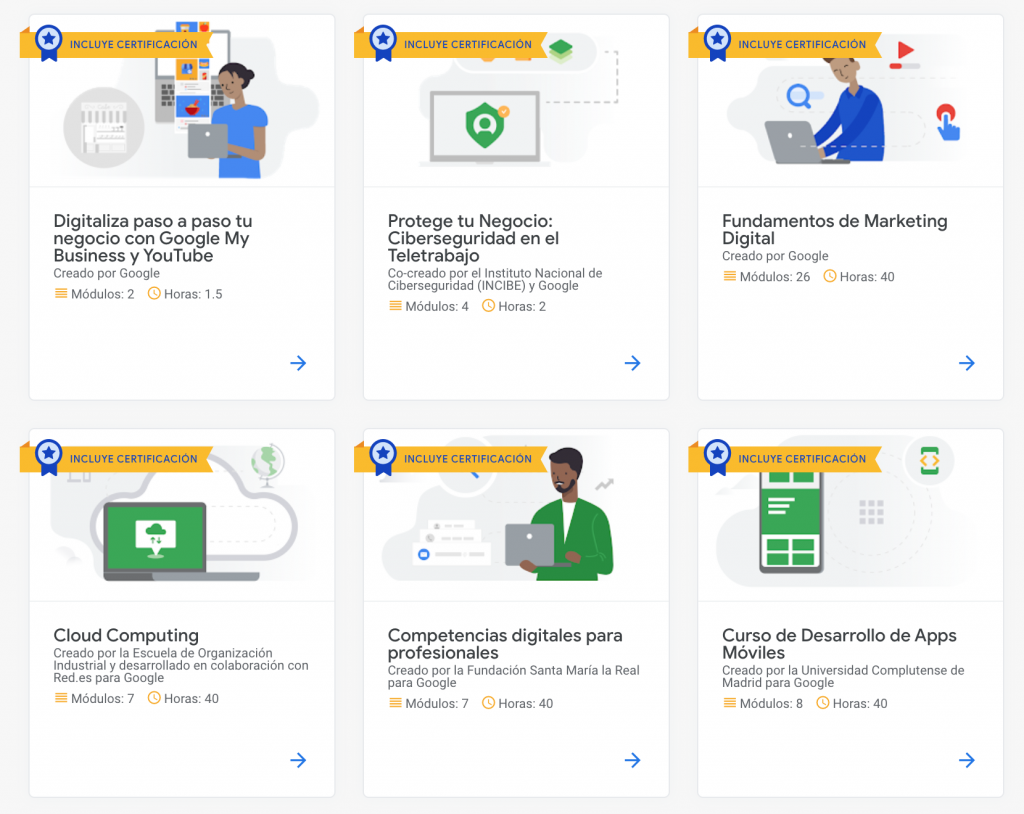The width and height of the screenshot is (1024, 814).
Task: Click the 'Horas: 2' label
Action: pyautogui.click(x=522, y=306)
